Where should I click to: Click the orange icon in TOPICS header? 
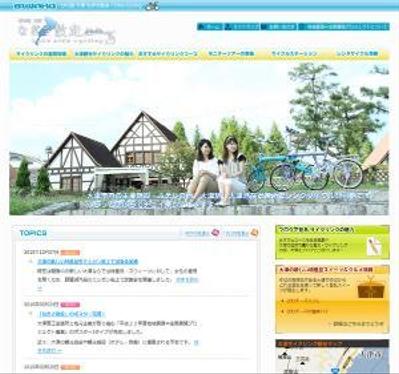(254, 233)
